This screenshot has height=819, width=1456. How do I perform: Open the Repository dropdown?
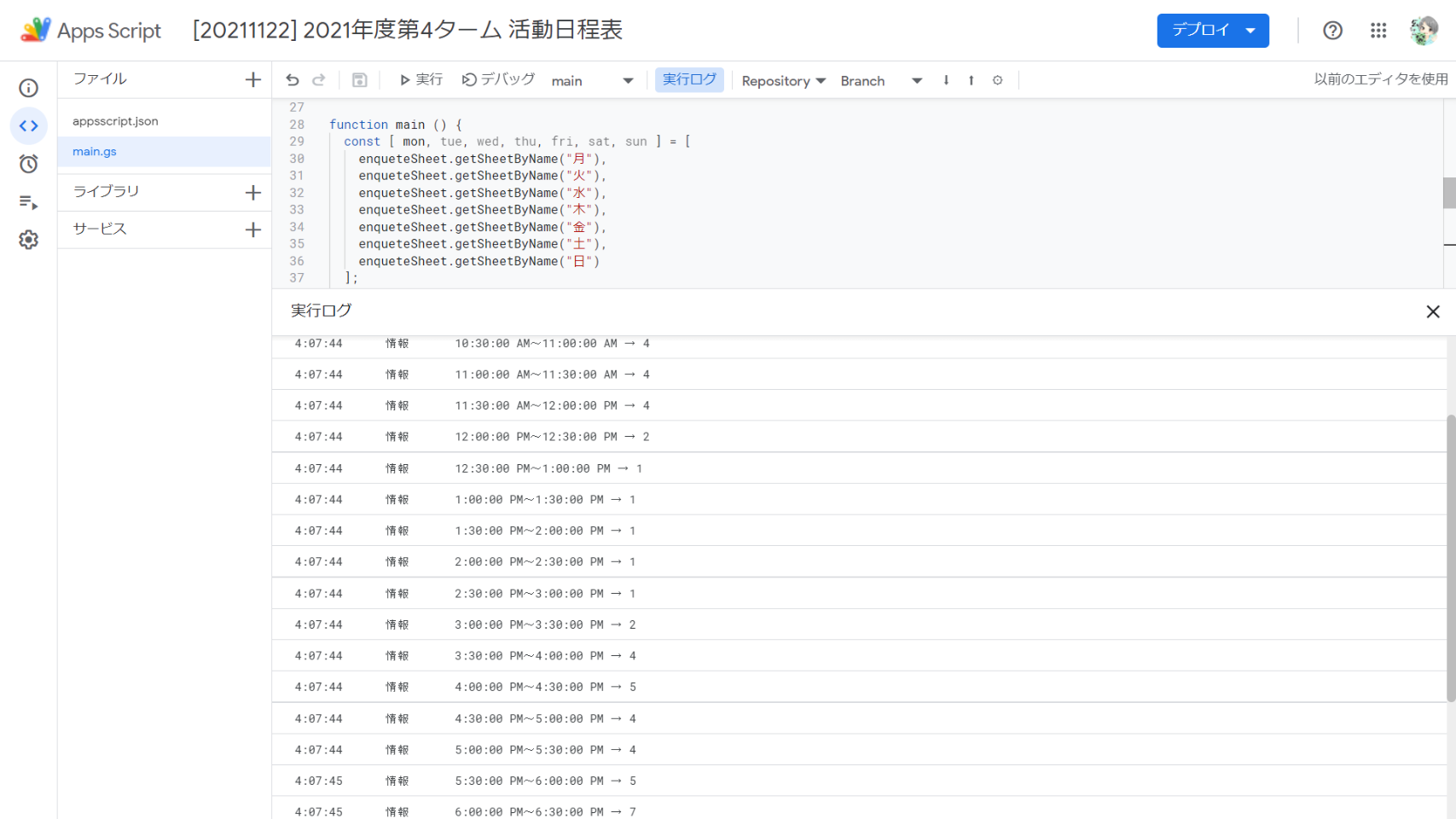pos(783,81)
